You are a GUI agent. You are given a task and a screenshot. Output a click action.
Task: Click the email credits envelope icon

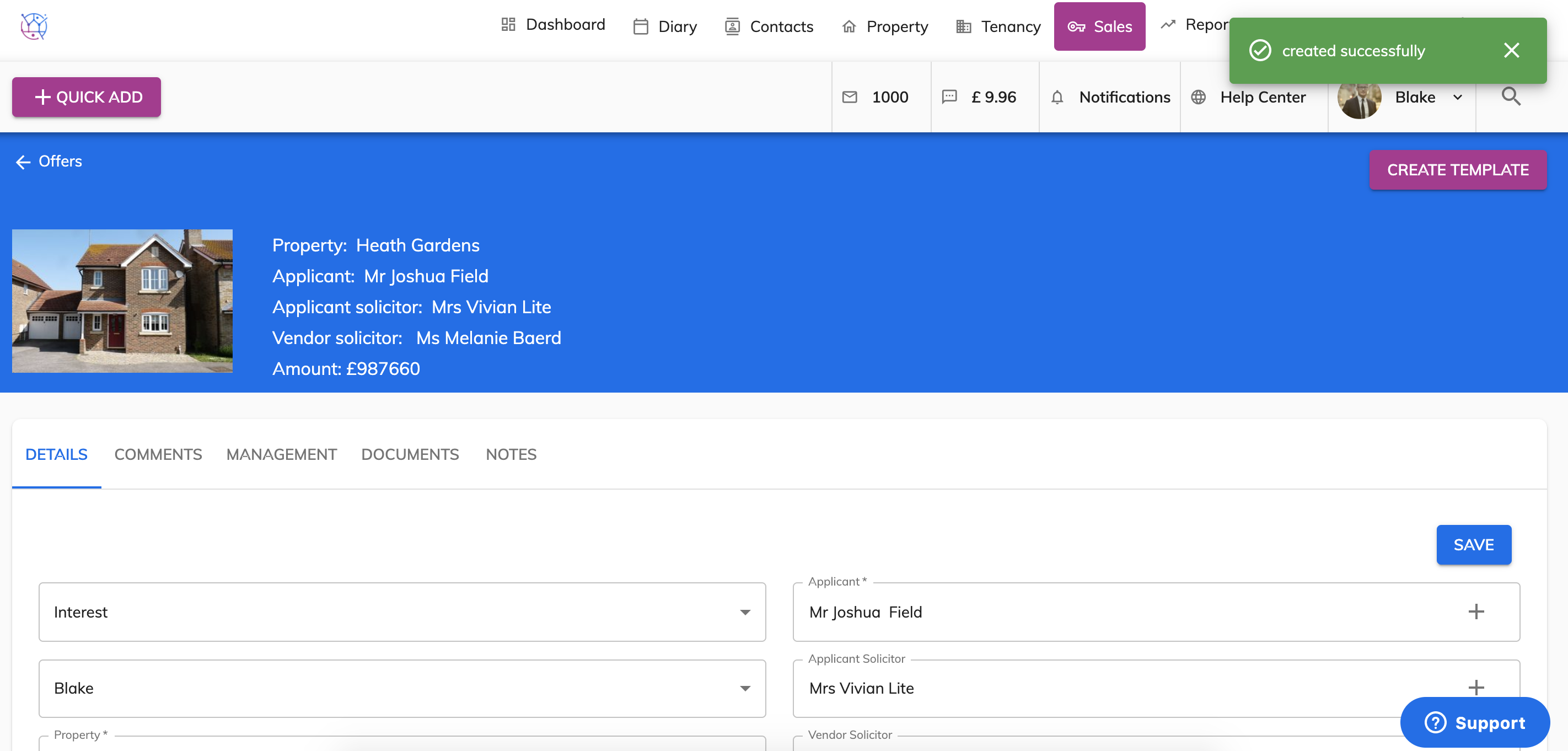point(850,98)
